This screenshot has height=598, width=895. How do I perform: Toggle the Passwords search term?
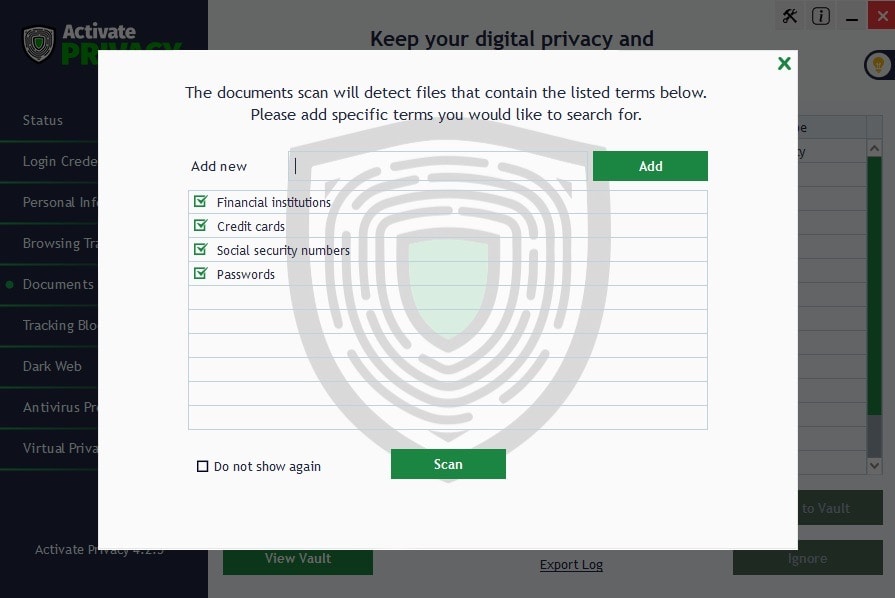pos(199,273)
